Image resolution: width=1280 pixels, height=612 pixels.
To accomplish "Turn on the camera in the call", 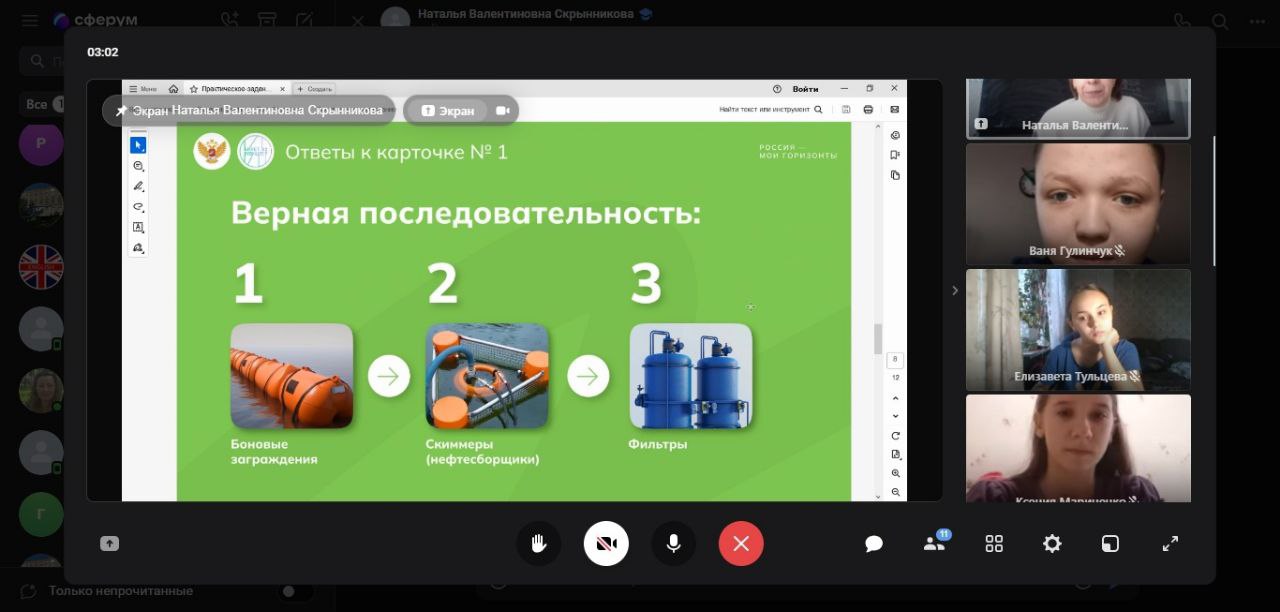I will point(606,544).
